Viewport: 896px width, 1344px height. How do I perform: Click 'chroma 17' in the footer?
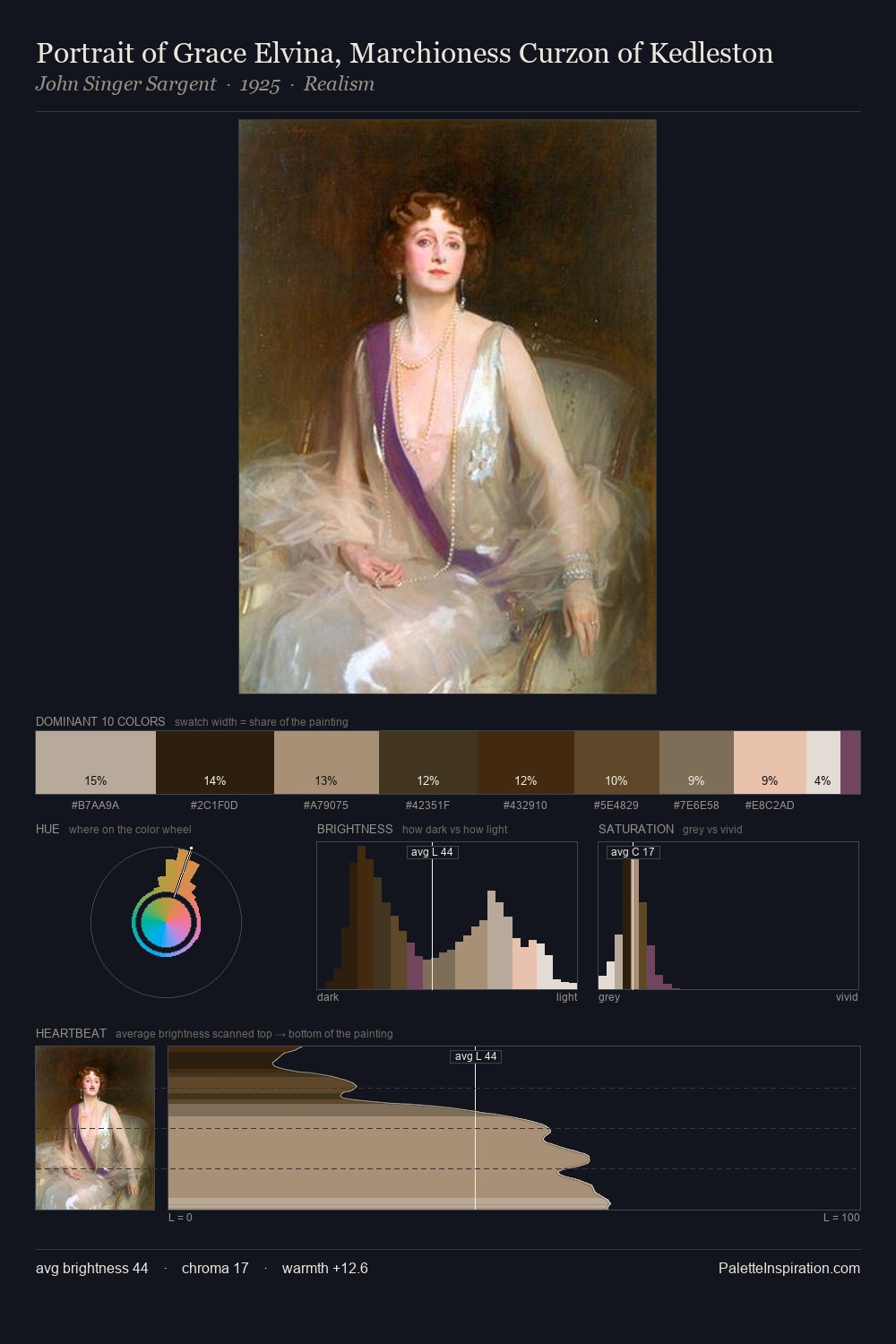tap(215, 1268)
